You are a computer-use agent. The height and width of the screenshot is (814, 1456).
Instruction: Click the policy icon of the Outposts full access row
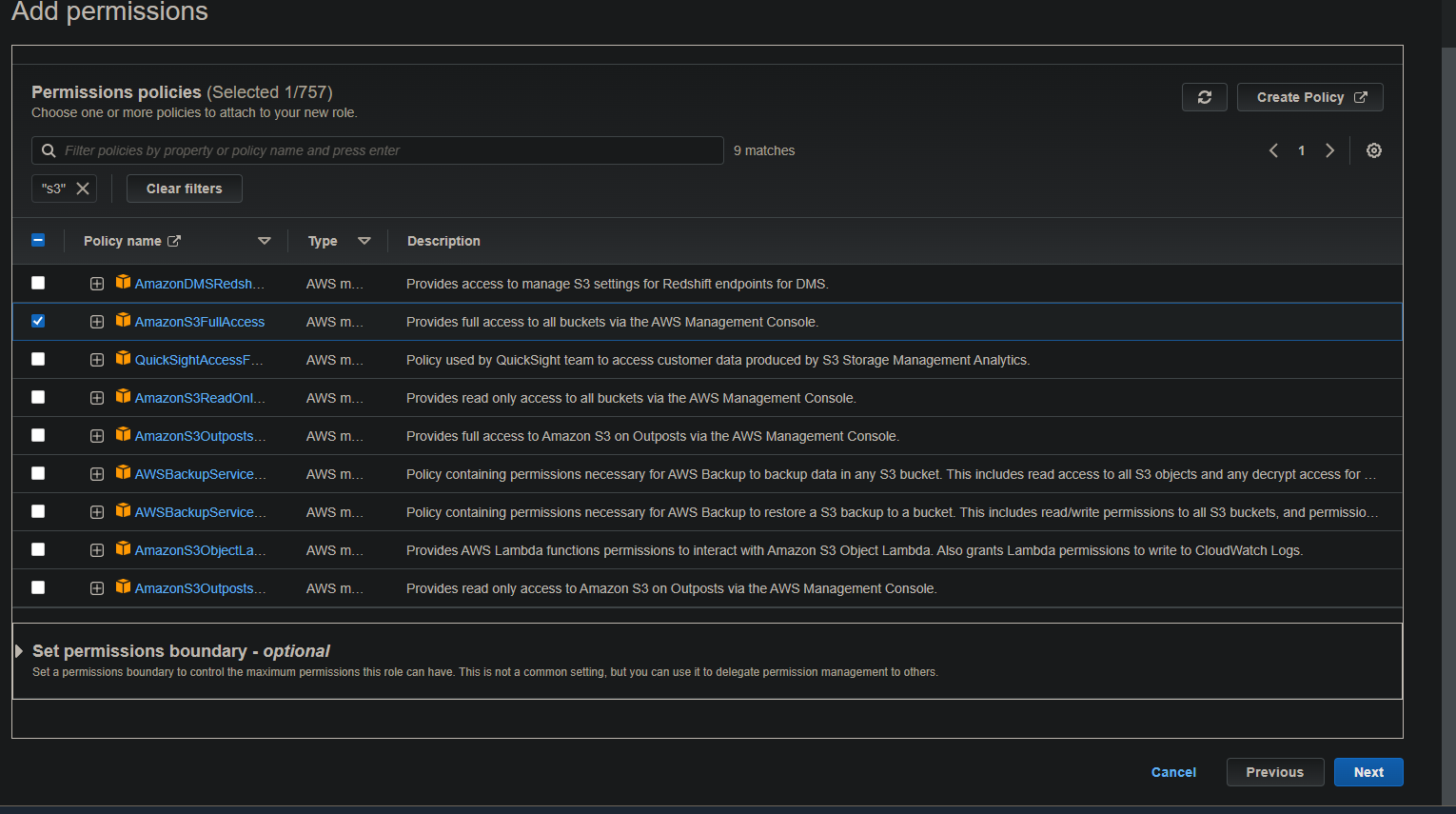[123, 434]
